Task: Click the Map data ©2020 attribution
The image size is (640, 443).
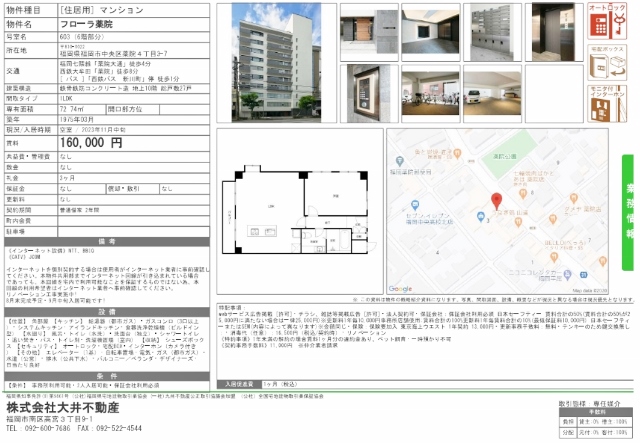Action: click(x=590, y=291)
